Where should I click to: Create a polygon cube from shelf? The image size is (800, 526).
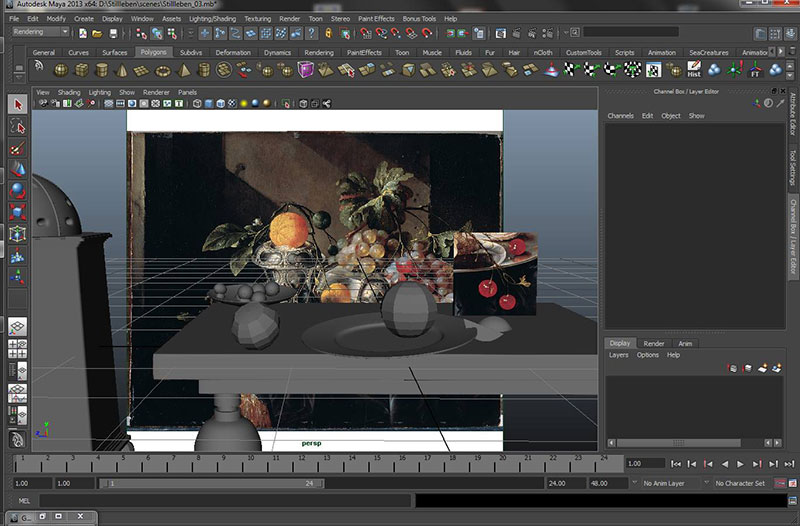click(82, 70)
